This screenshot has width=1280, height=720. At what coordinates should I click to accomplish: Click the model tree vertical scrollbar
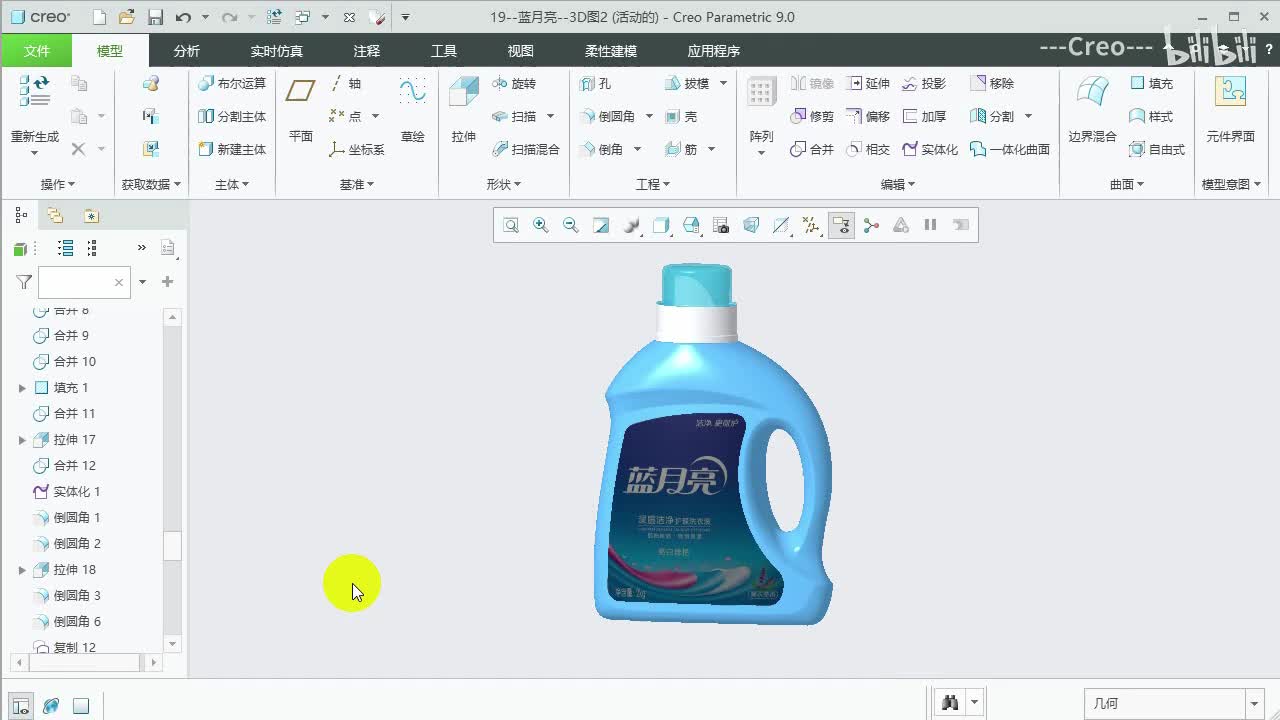(x=173, y=481)
